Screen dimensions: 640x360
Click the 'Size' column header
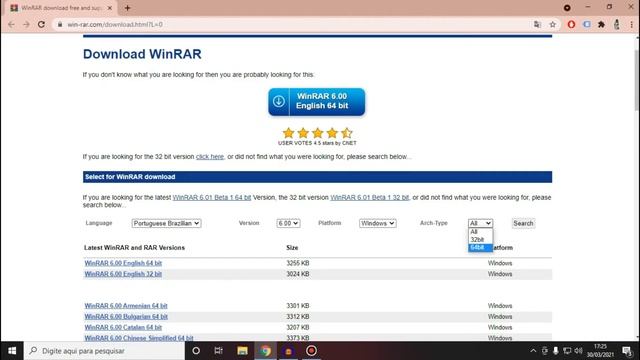pos(292,248)
